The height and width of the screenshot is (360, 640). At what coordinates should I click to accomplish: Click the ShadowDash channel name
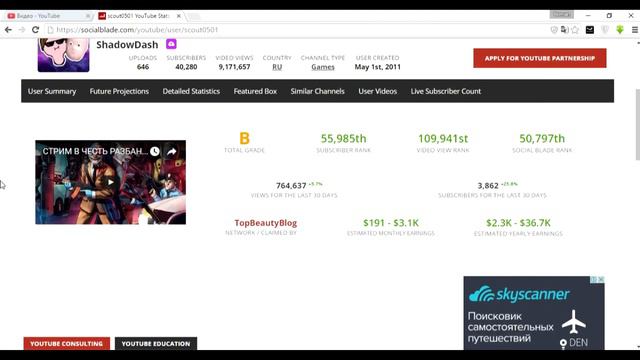pos(127,44)
